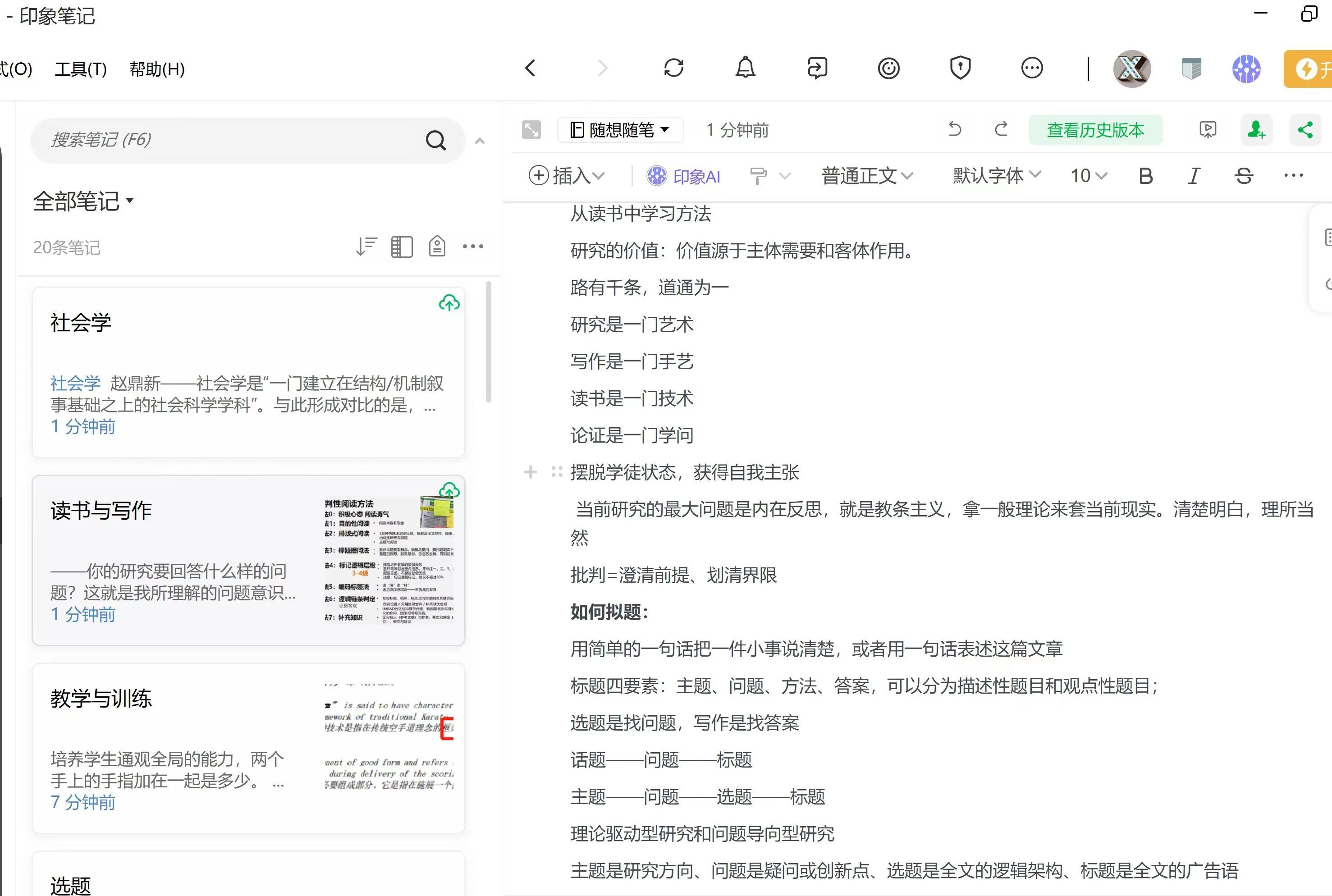Click the green share icon
This screenshot has height=896, width=1332.
click(x=1305, y=130)
